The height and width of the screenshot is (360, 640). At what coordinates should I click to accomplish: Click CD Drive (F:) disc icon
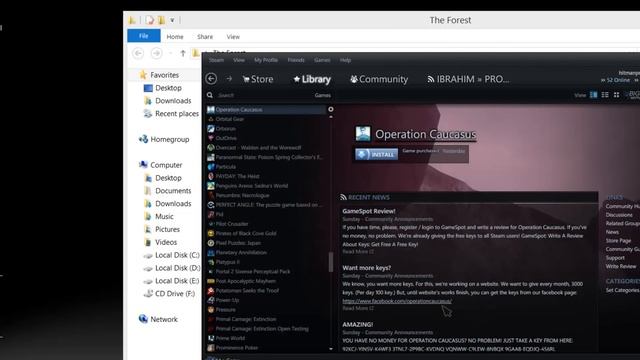148,293
